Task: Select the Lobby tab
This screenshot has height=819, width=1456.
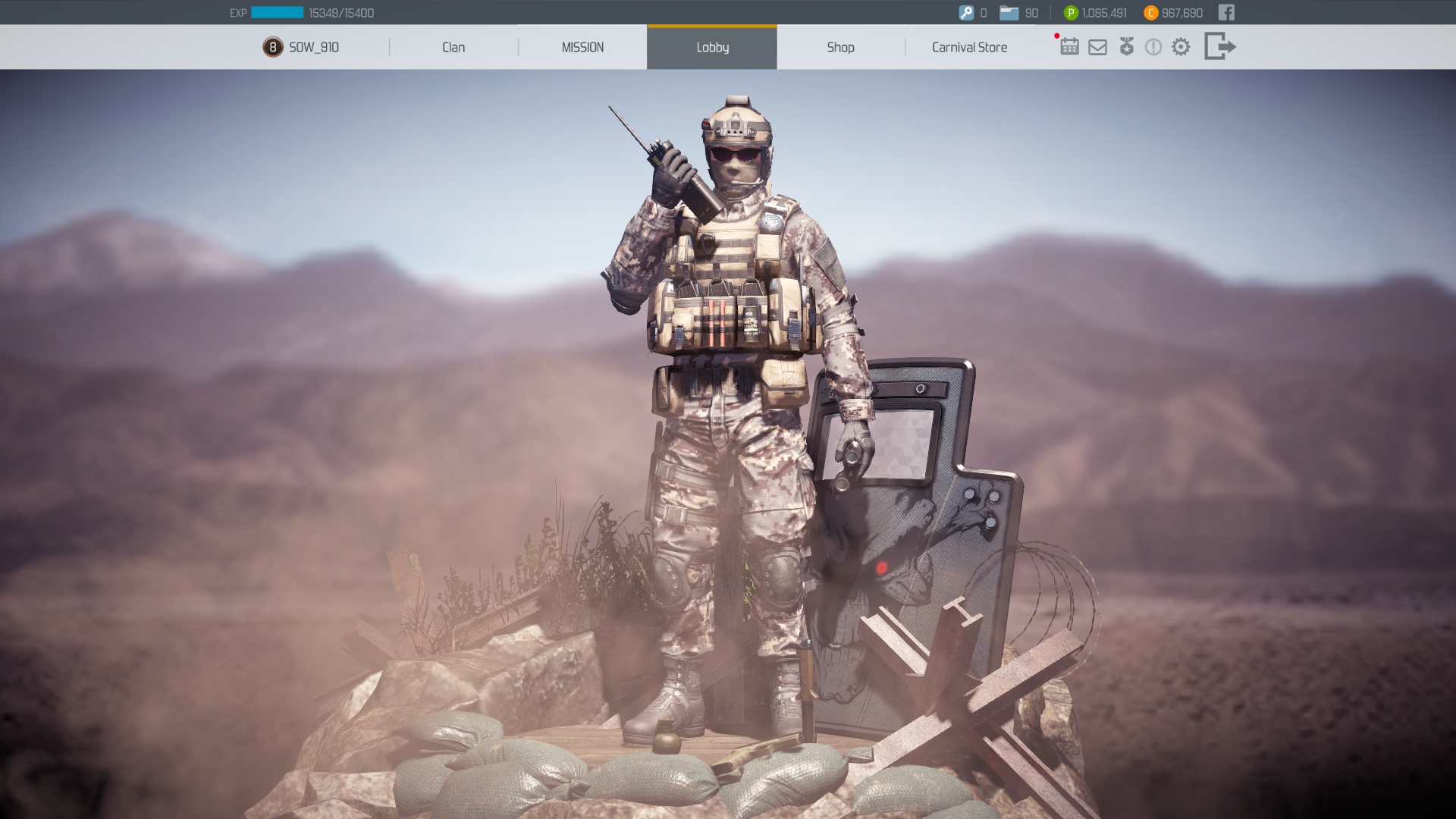Action: pyautogui.click(x=712, y=47)
